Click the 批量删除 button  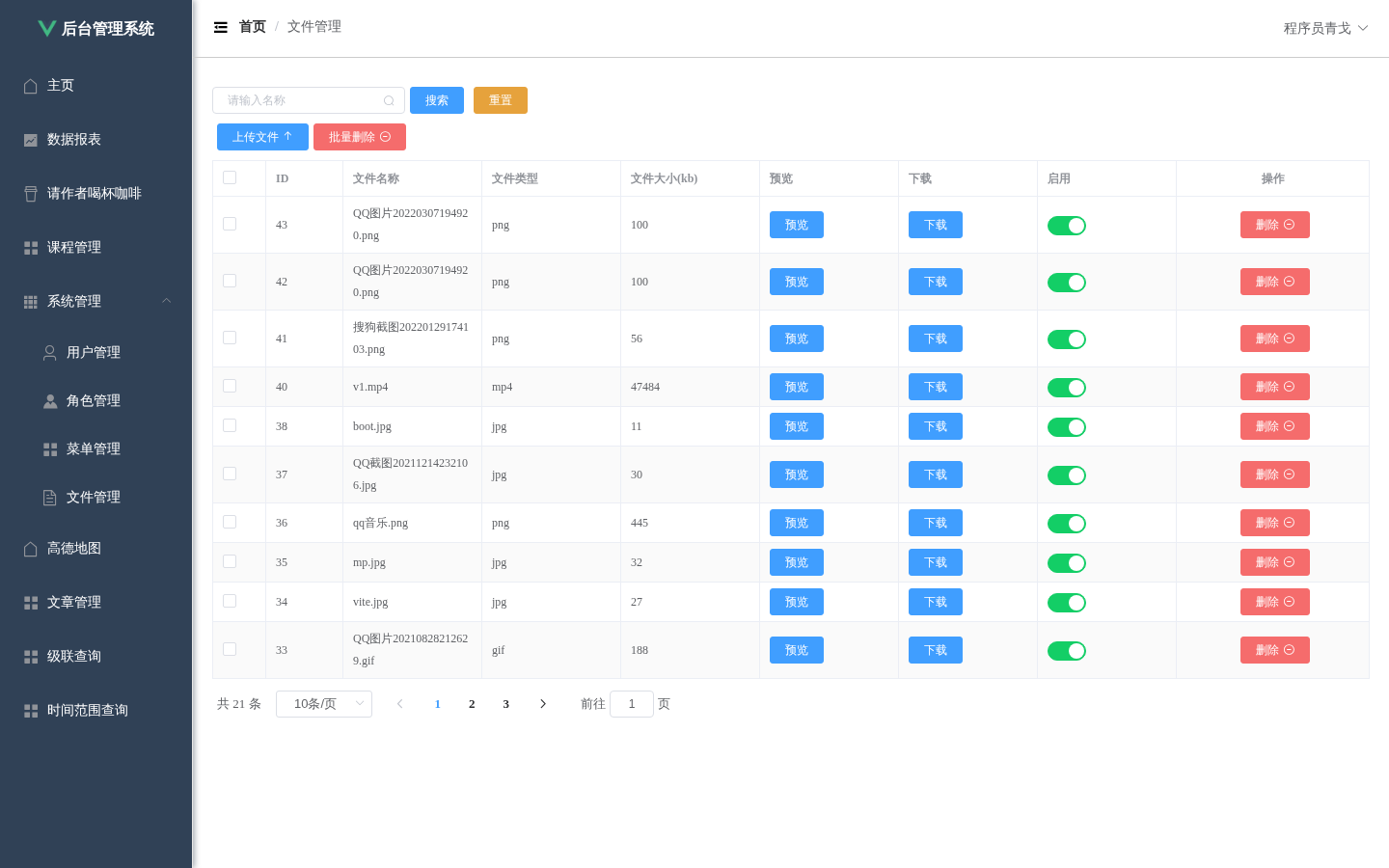[360, 137]
